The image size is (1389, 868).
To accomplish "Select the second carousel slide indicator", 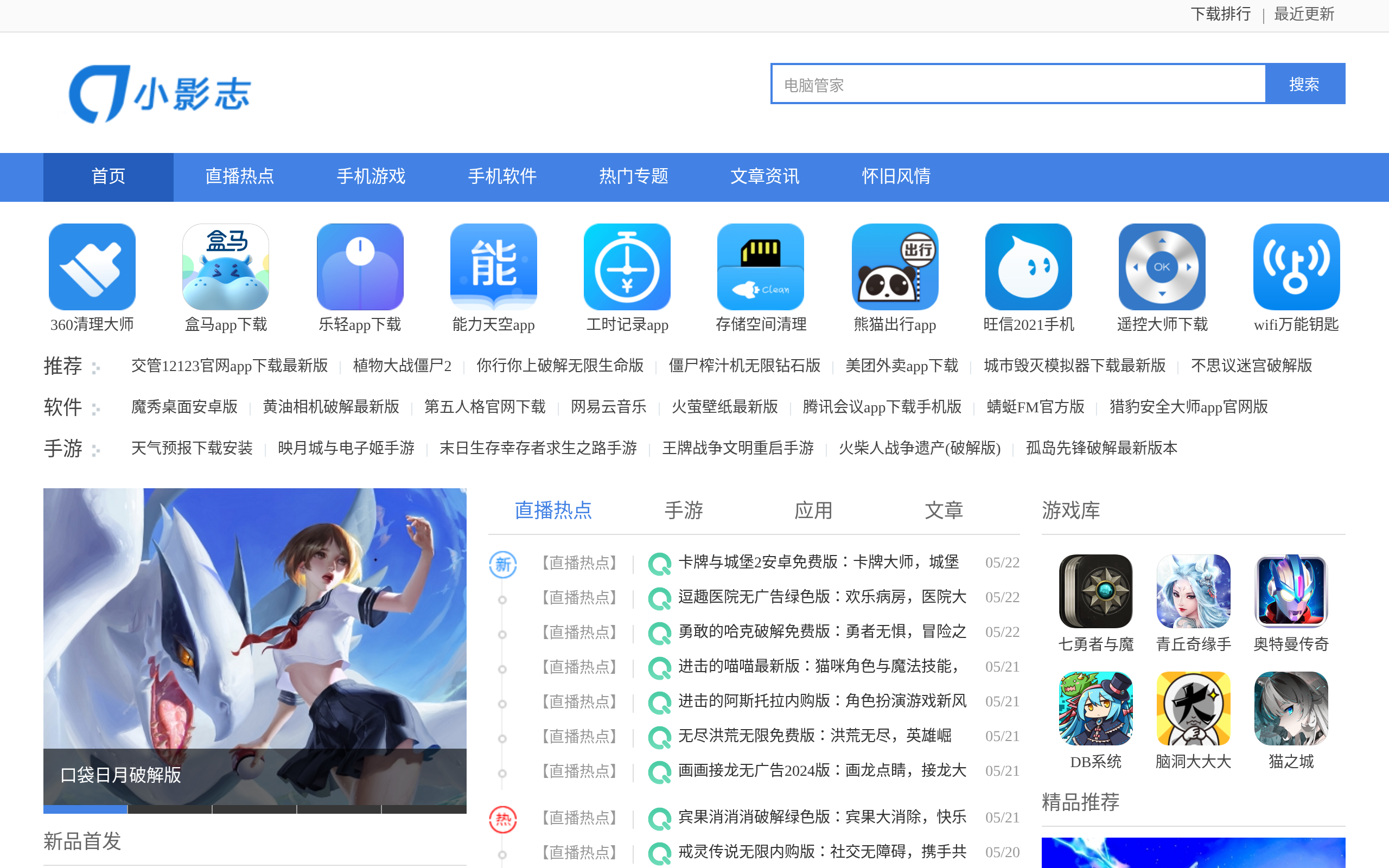I will [170, 809].
